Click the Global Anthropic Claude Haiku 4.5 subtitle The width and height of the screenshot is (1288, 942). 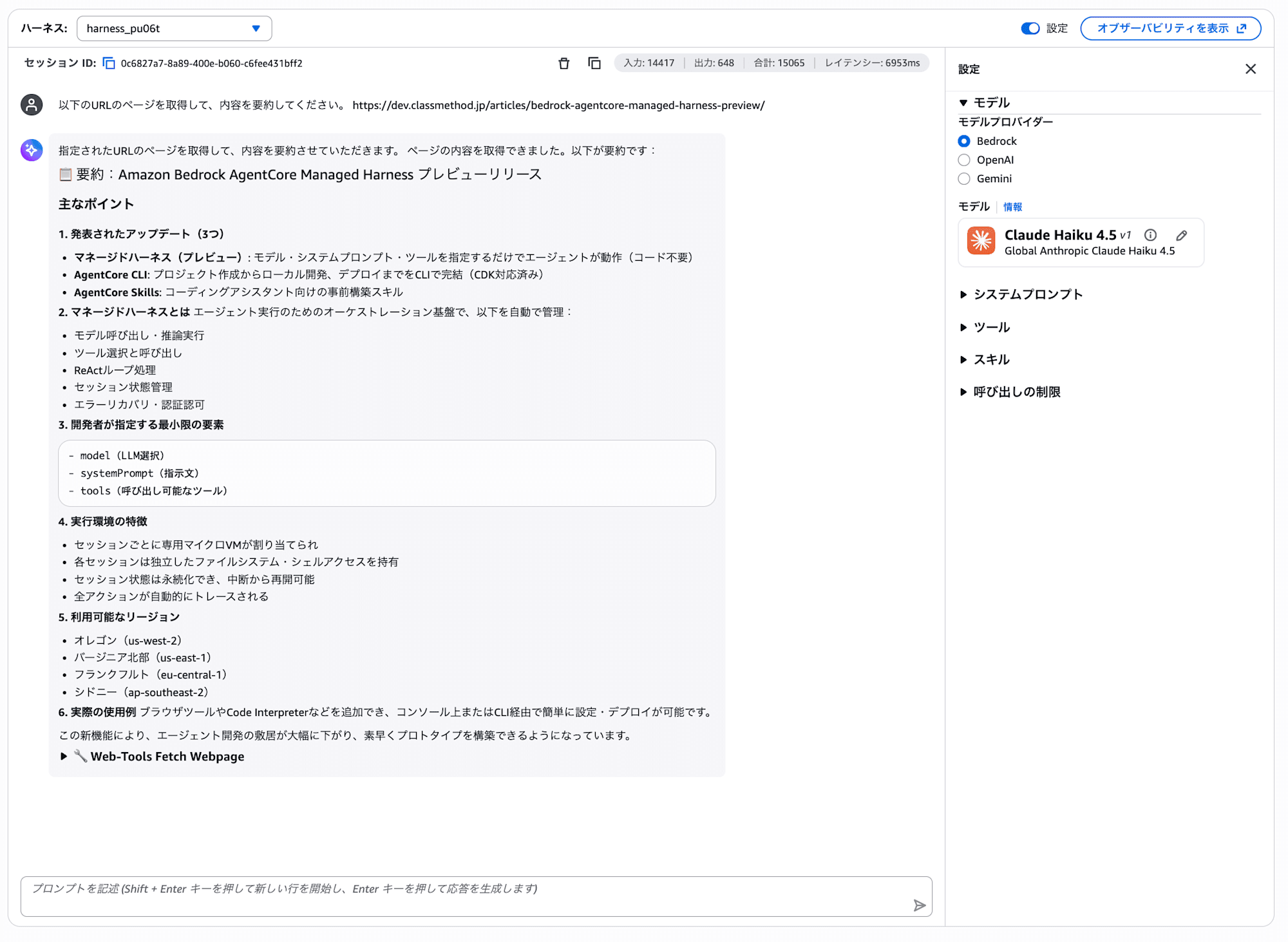1090,251
